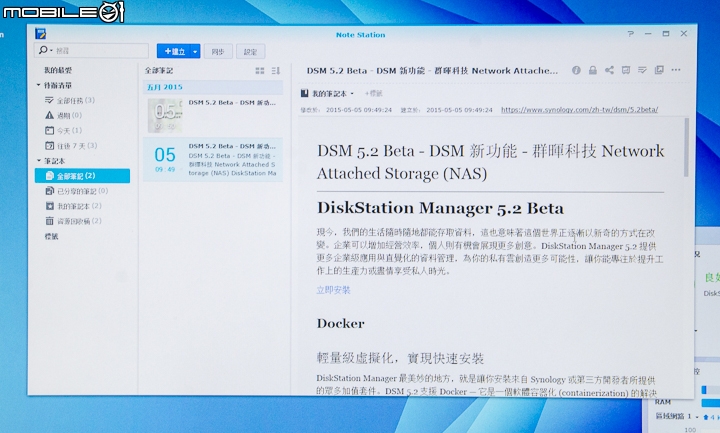This screenshot has width=720, height=433.
Task: Click the RAM usage bar in background widget
Action: (x=710, y=402)
